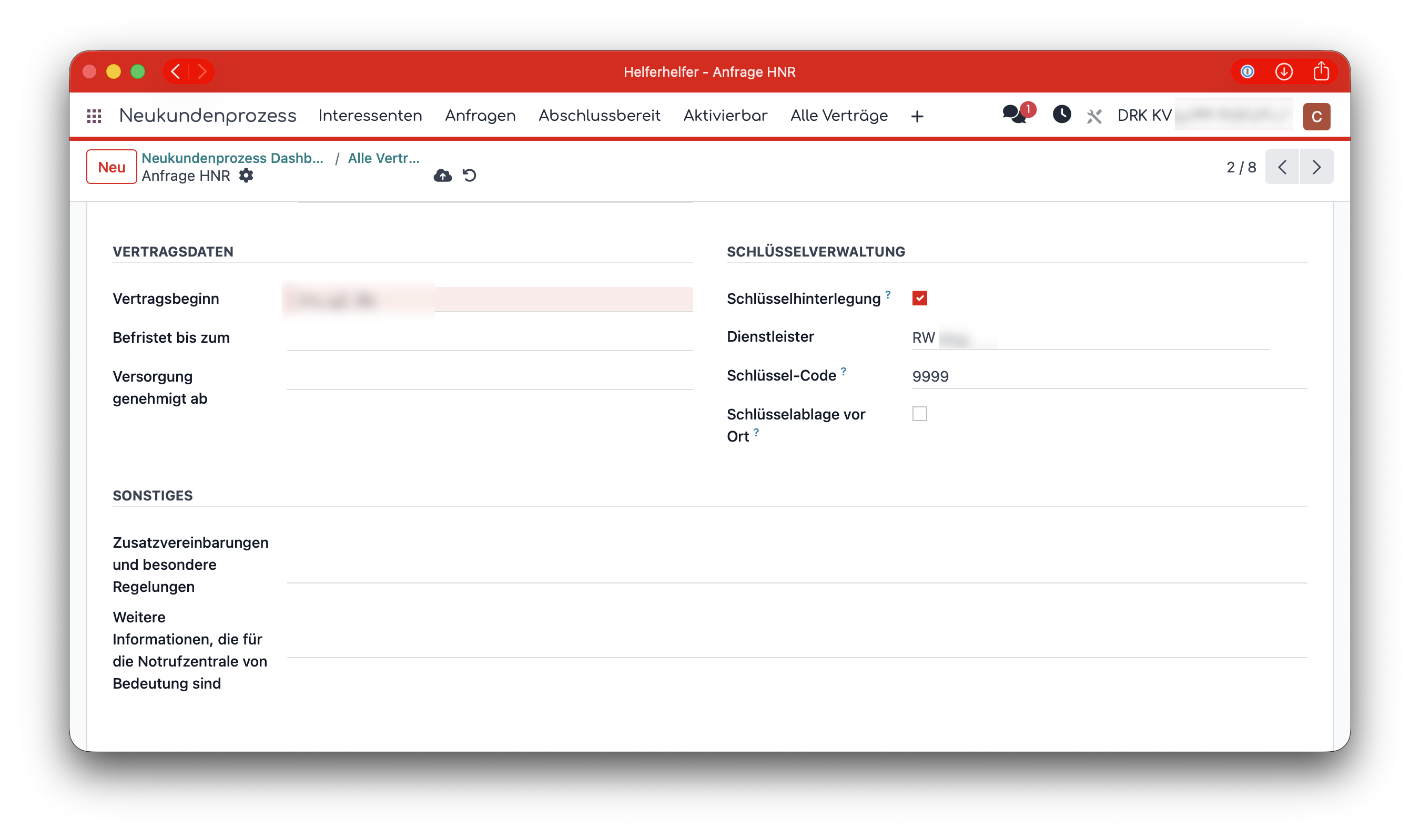Click the password manager icon in titlebar
This screenshot has width=1420, height=840.
click(x=1247, y=72)
